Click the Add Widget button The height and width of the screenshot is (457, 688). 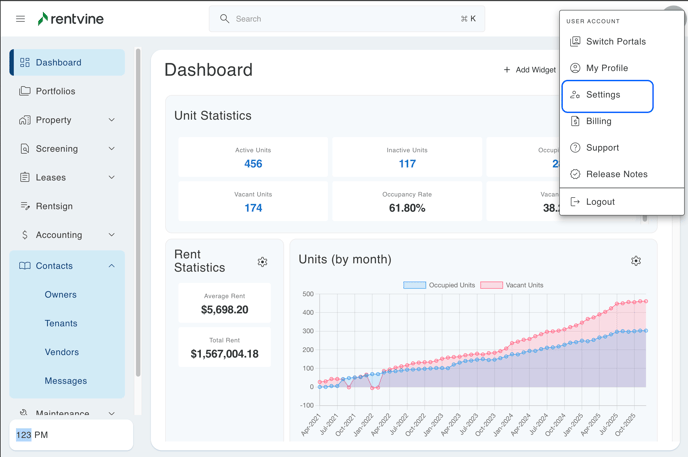coord(530,70)
